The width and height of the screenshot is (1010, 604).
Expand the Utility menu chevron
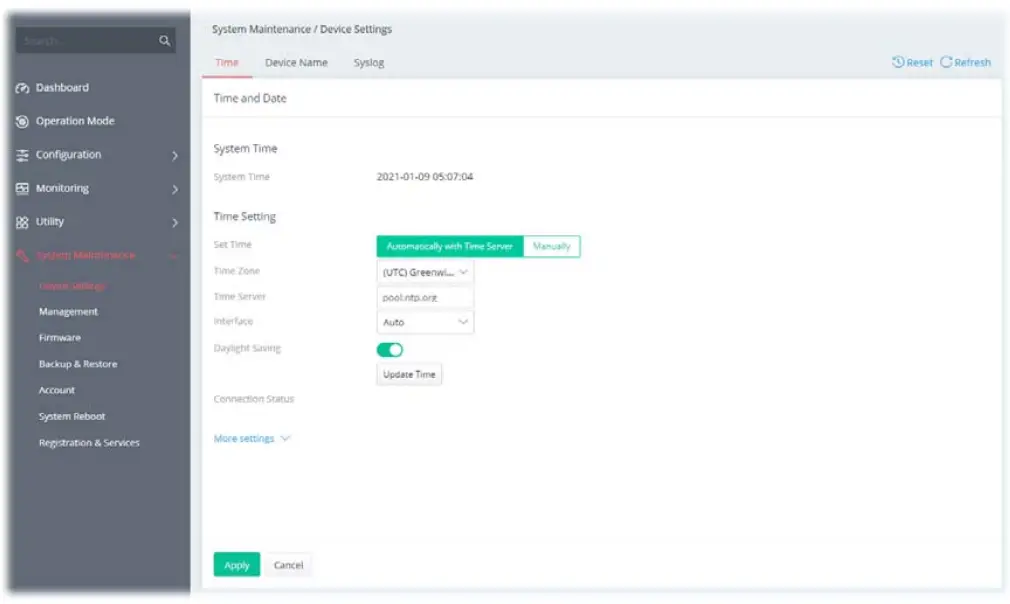175,223
